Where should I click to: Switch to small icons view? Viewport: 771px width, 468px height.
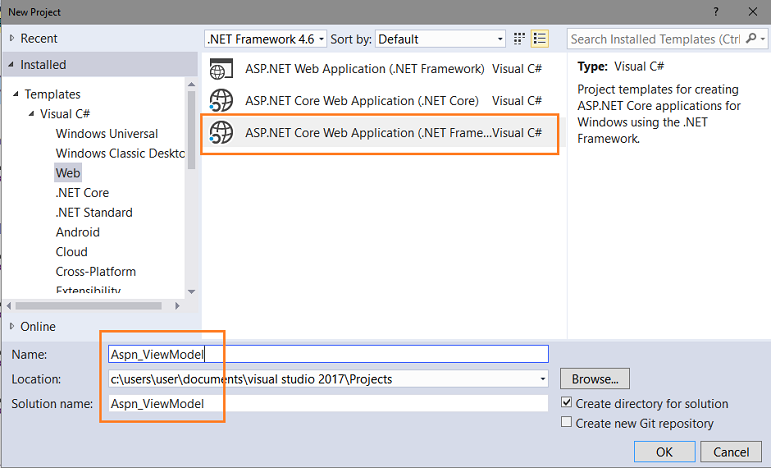519,39
